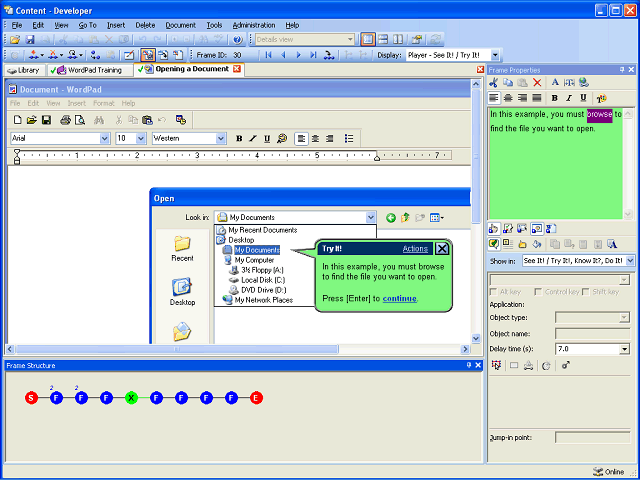640x480 pixels.
Task: Open the Tools menu
Action: (214, 25)
